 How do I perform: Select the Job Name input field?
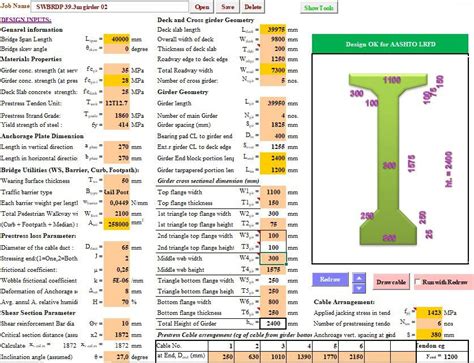pos(110,7)
